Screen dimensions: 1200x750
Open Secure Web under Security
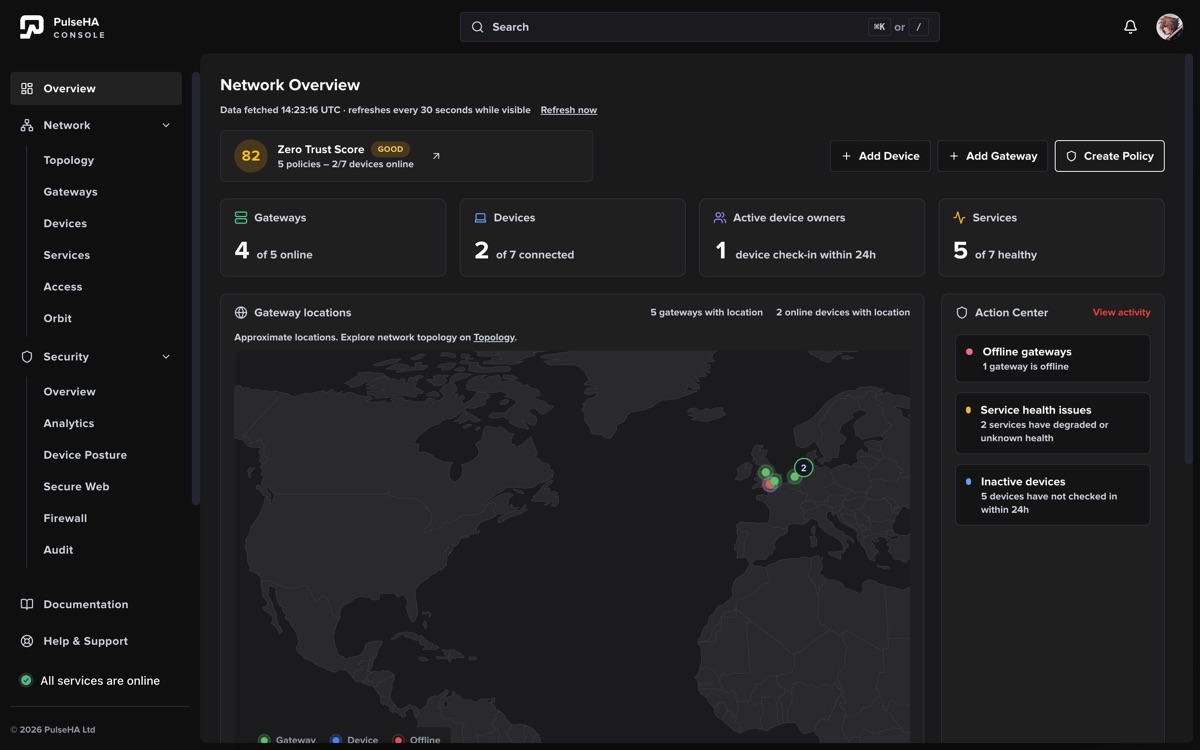pyautogui.click(x=76, y=487)
